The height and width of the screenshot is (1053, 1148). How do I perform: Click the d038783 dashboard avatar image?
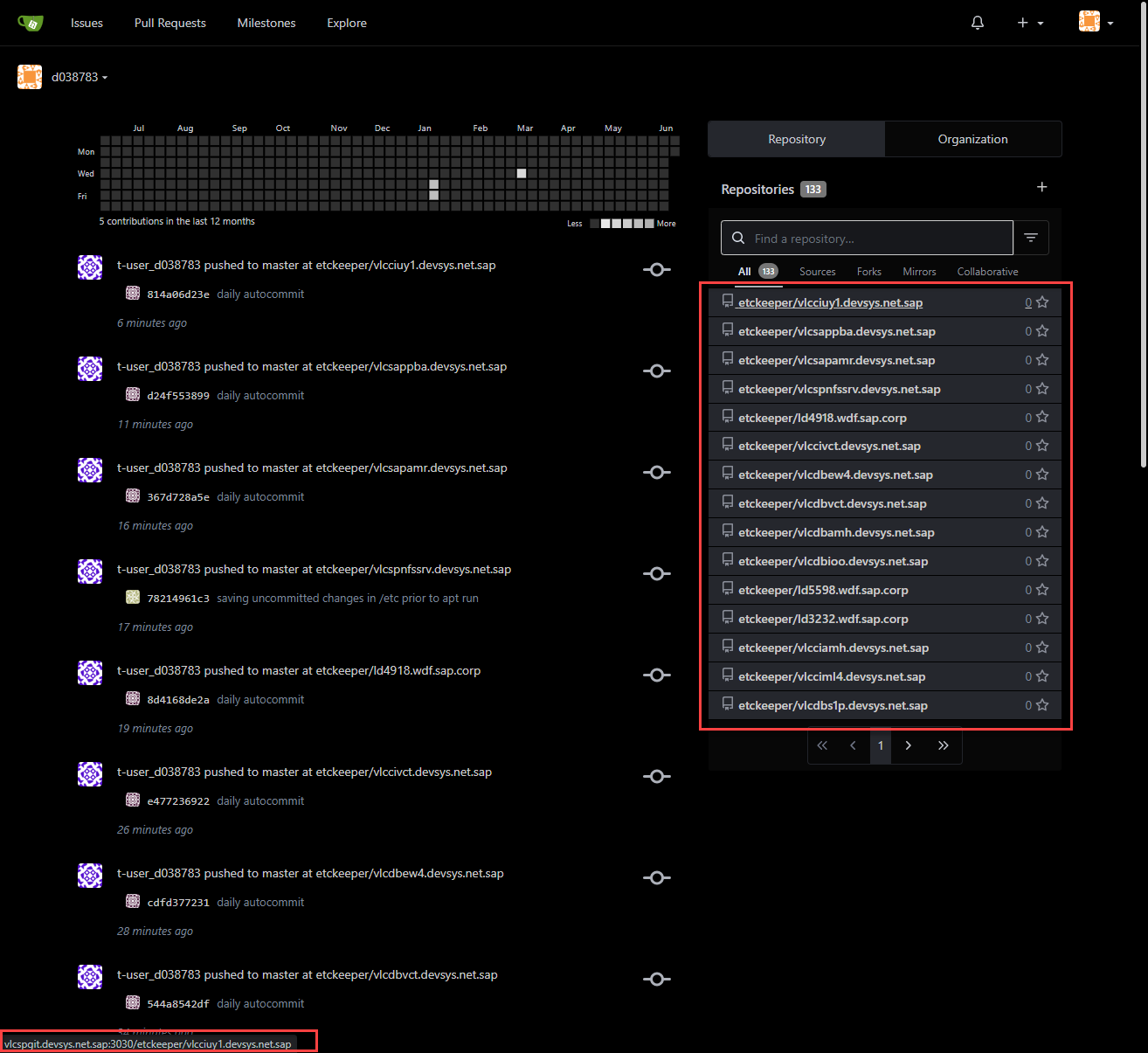tap(30, 77)
